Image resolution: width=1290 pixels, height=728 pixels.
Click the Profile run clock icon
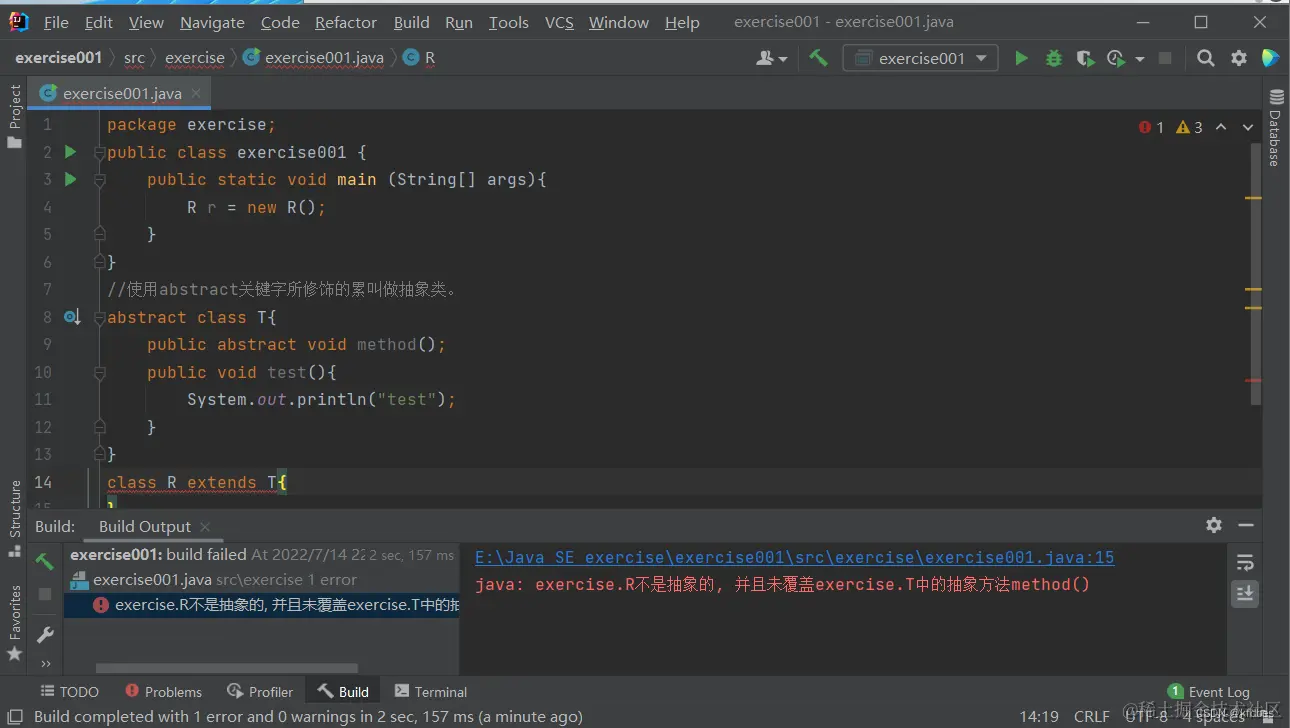pyautogui.click(x=1116, y=58)
